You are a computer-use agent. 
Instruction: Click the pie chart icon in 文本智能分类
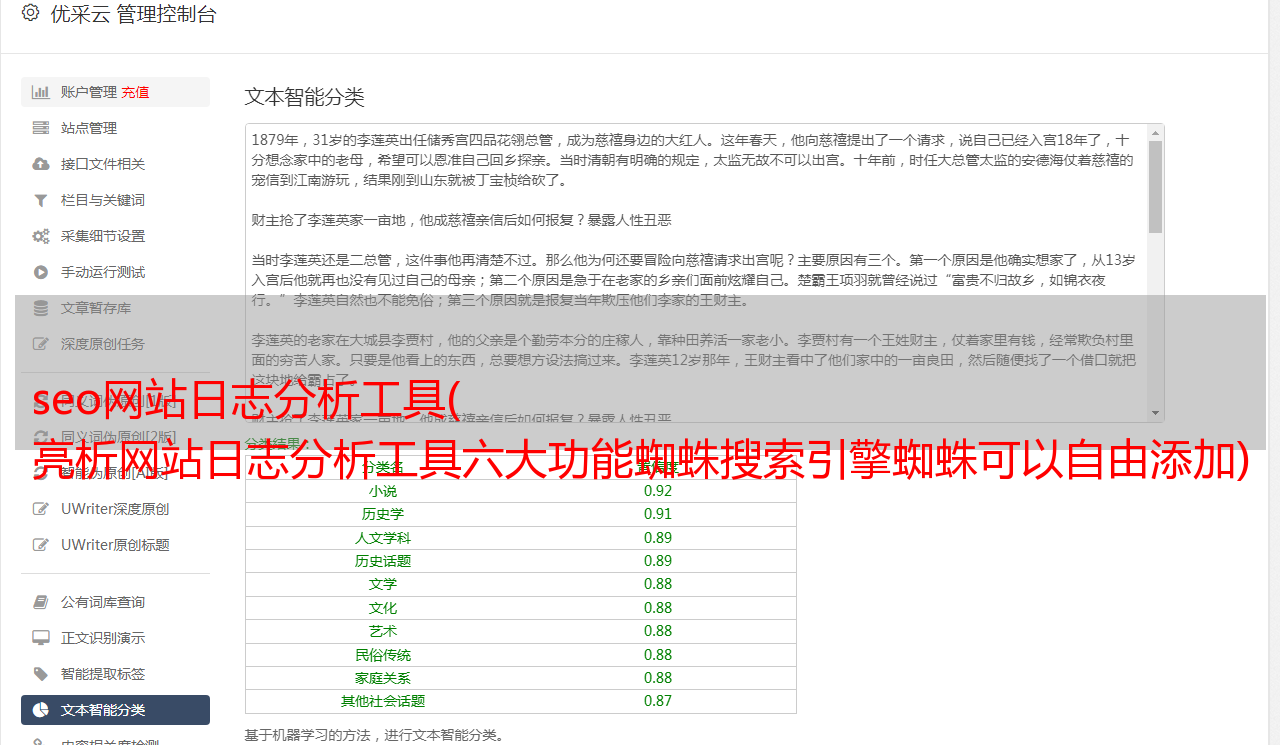41,710
